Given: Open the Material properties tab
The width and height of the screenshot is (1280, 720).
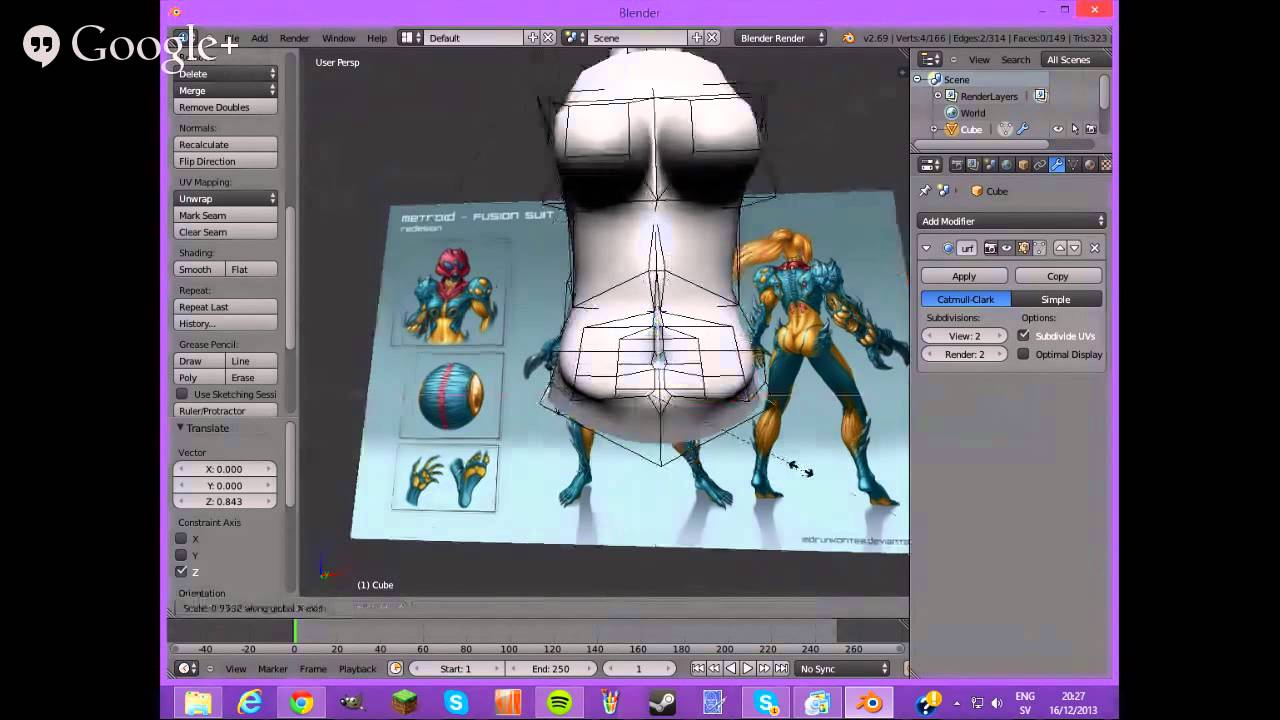Looking at the screenshot, I should (1090, 165).
